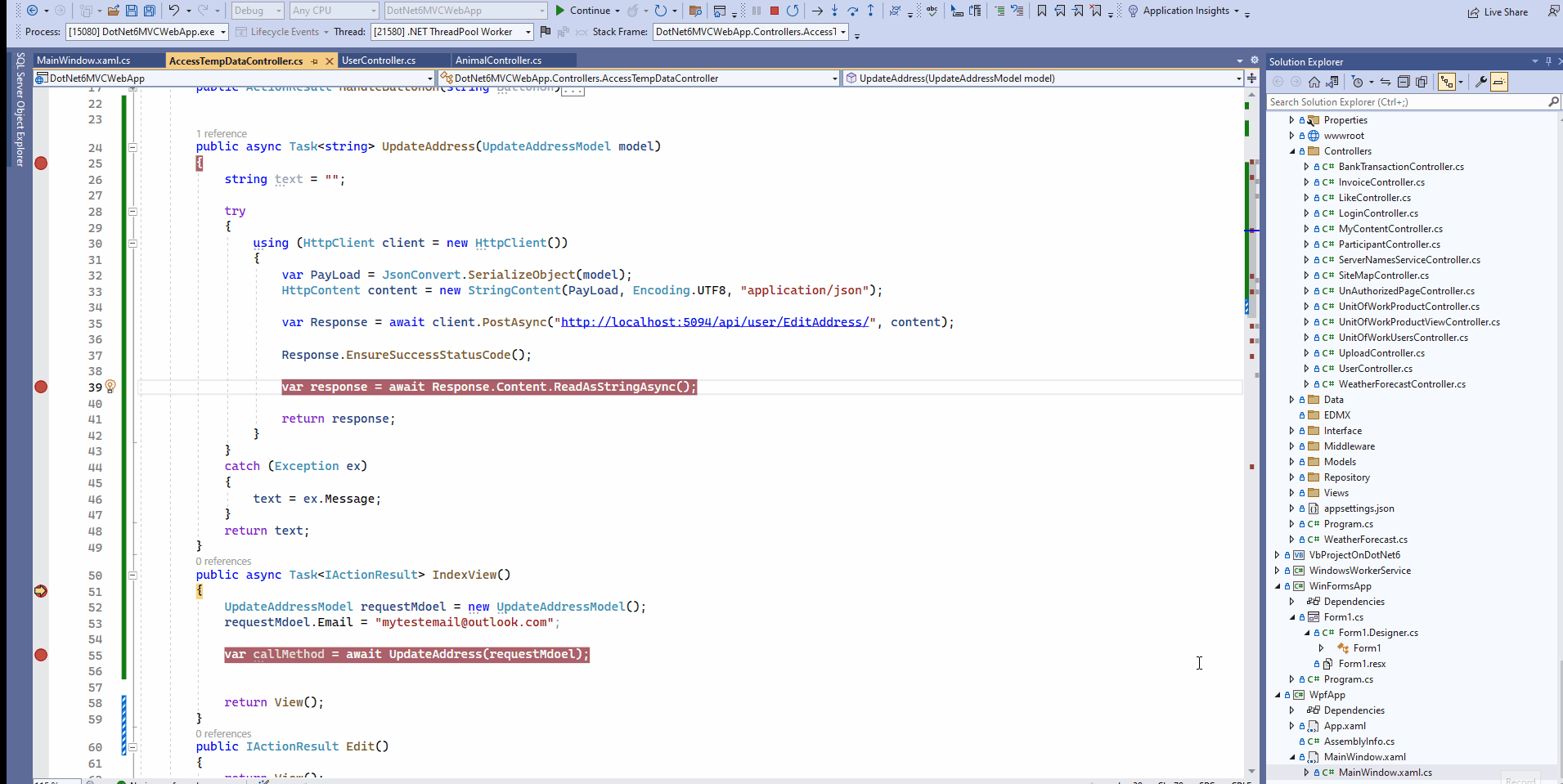
Task: Disable the breakpoint on line 25
Action: point(40,164)
